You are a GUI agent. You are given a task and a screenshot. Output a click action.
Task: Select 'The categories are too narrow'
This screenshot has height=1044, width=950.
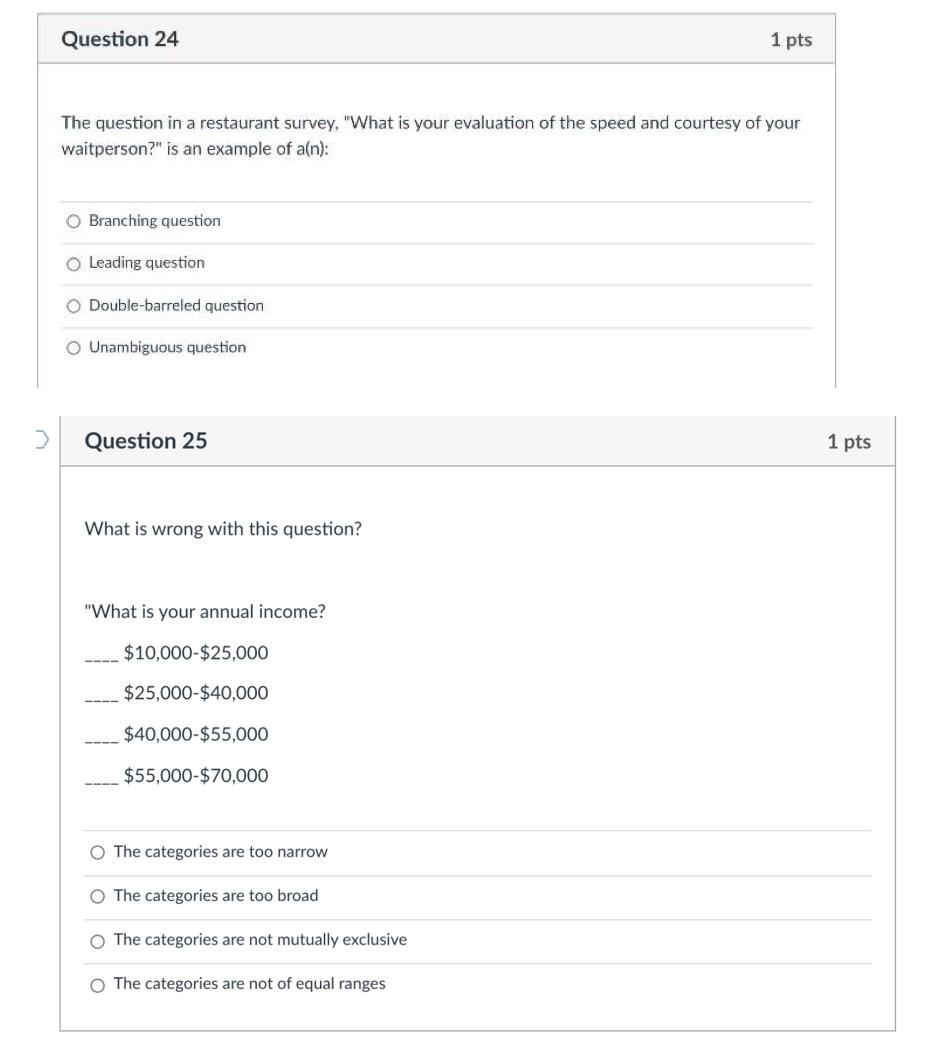99,851
